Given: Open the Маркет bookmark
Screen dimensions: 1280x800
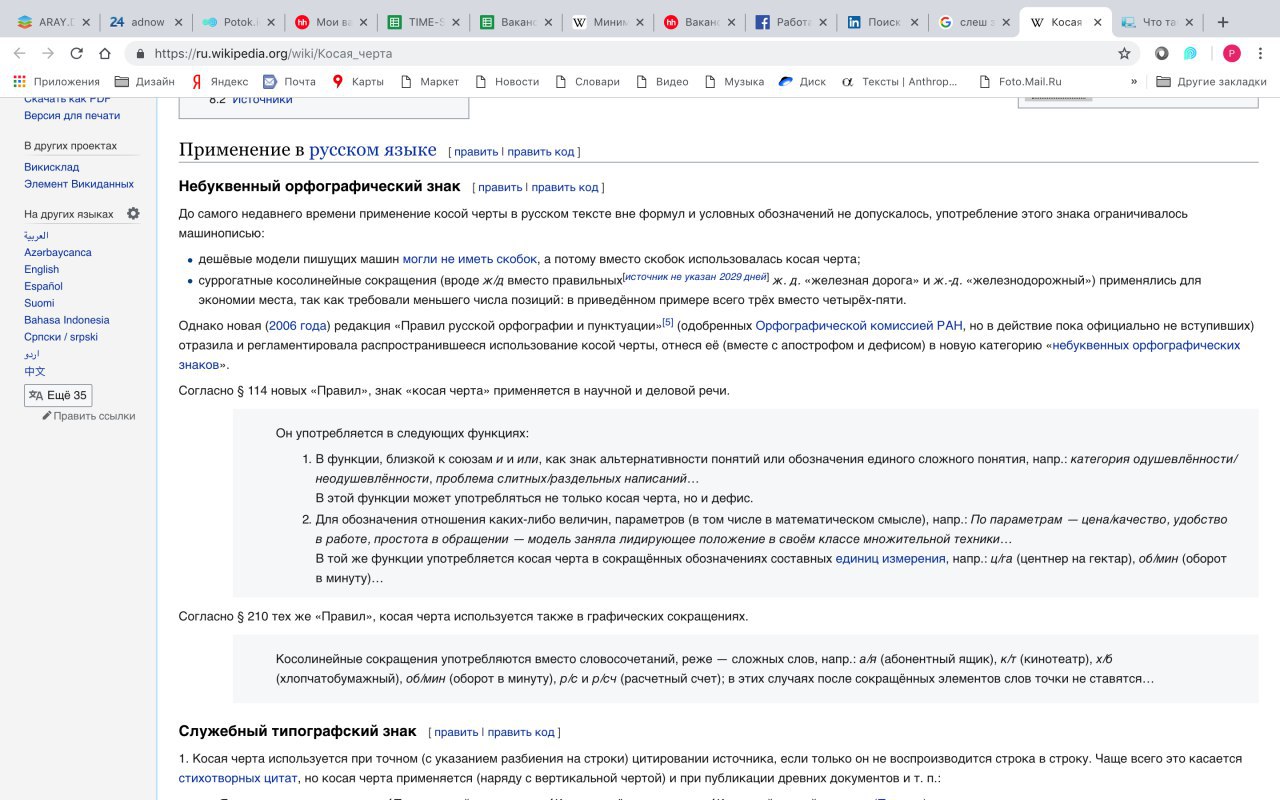Looking at the screenshot, I should (429, 81).
